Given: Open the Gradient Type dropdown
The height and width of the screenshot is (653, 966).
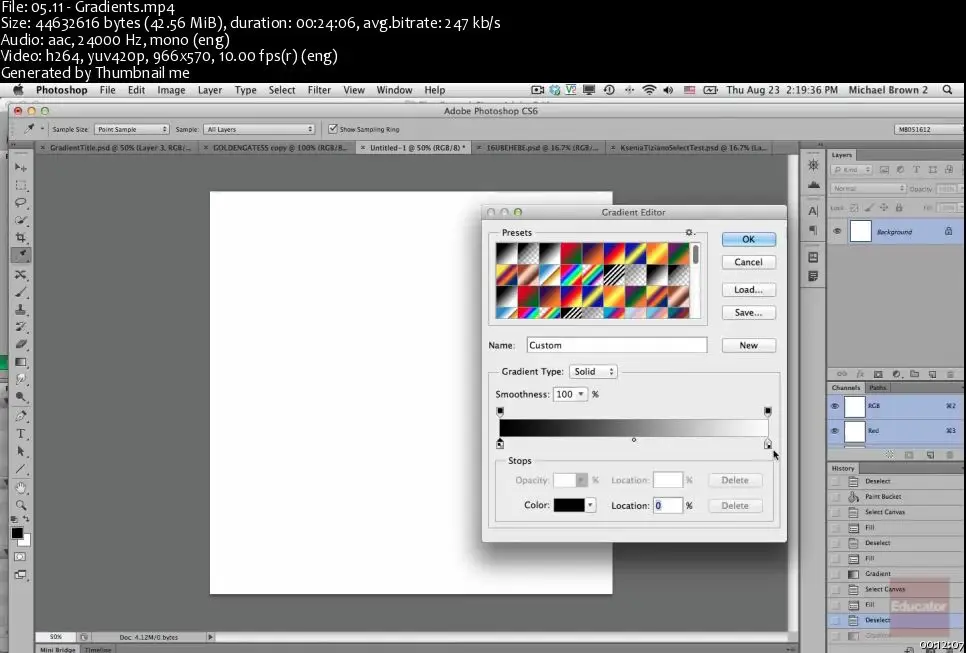Looking at the screenshot, I should [x=593, y=371].
